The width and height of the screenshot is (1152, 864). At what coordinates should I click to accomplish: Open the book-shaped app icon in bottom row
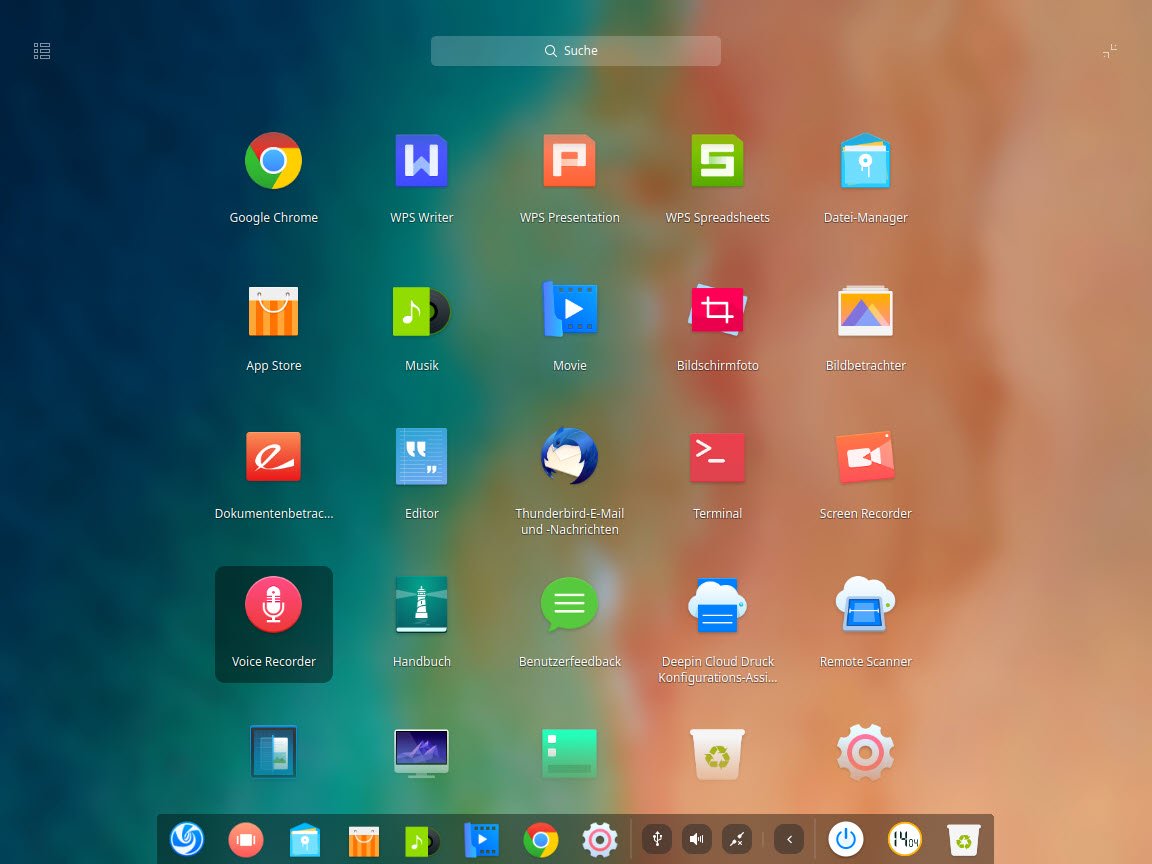(x=273, y=752)
